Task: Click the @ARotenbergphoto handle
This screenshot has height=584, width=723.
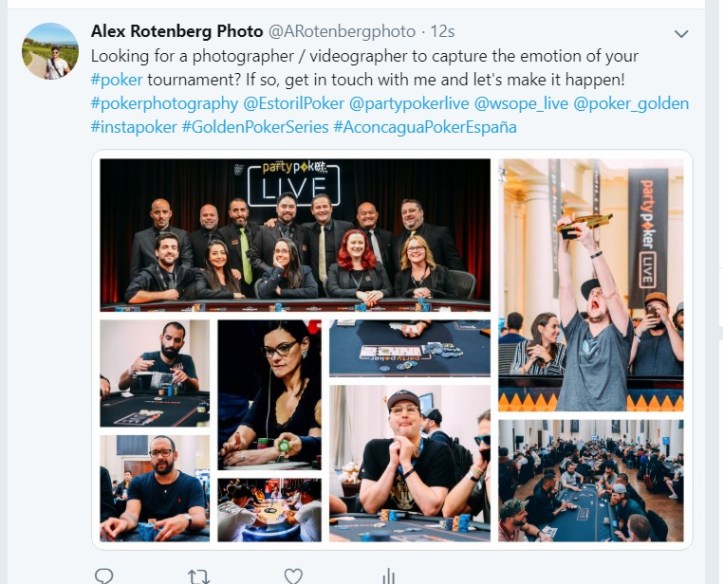Action: coord(342,31)
